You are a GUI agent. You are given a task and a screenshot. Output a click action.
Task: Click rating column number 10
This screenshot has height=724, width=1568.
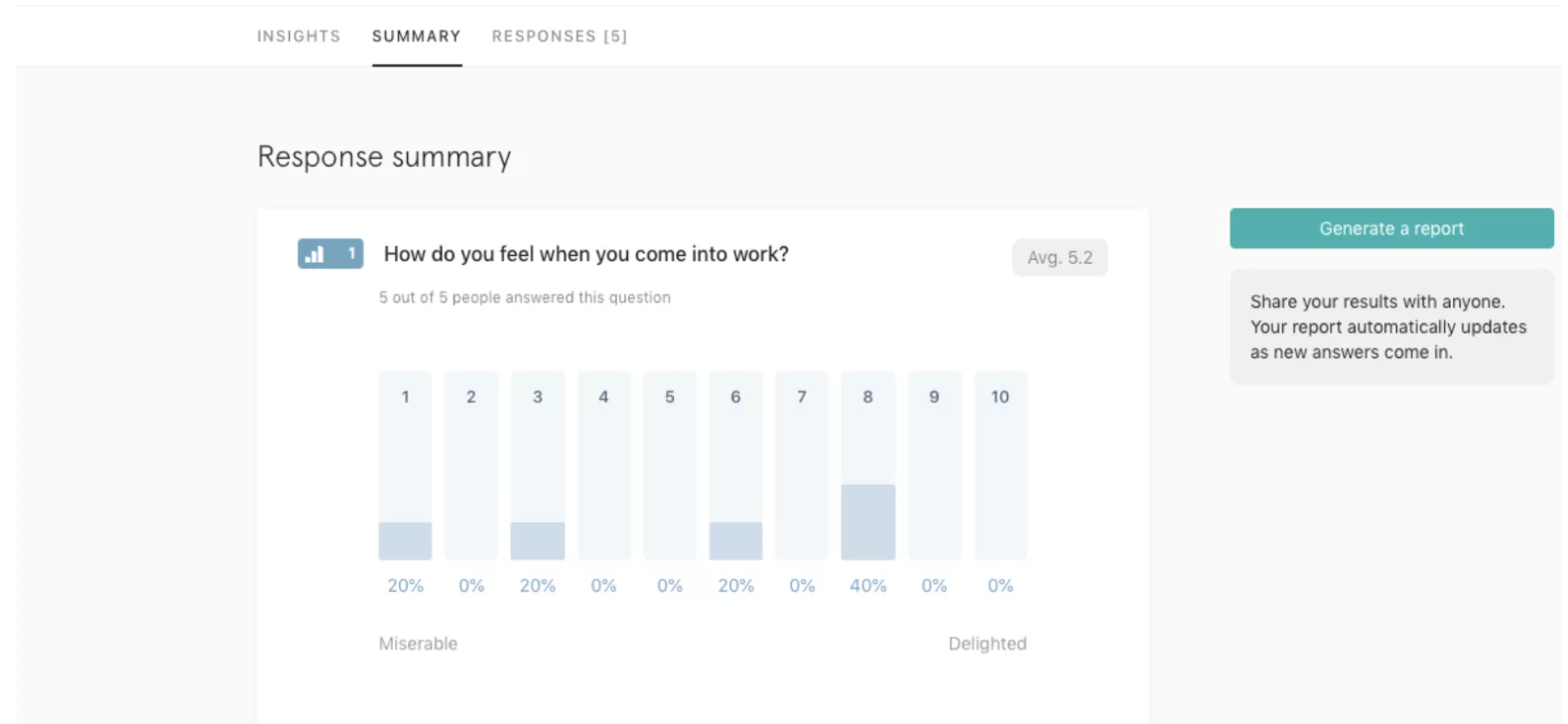1000,466
